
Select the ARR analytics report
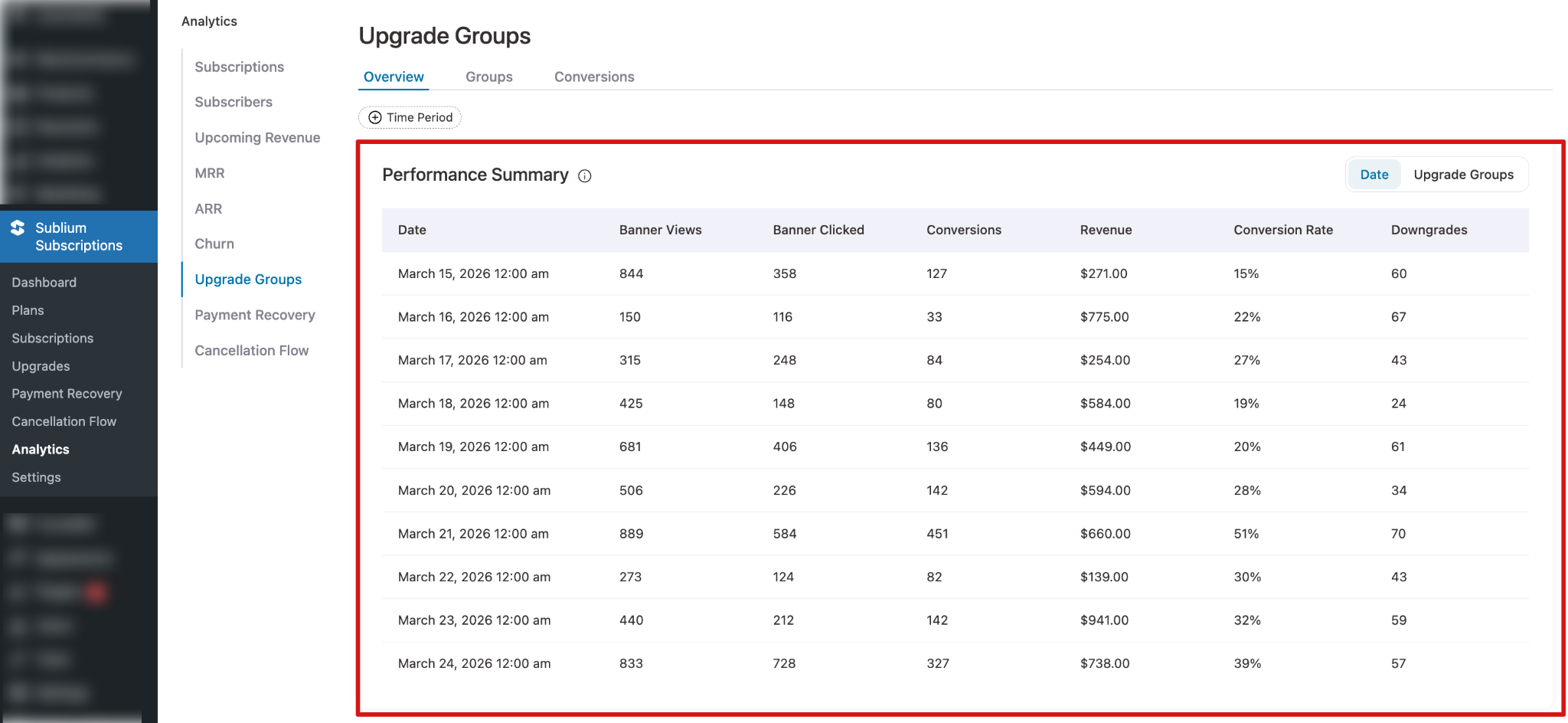207,208
